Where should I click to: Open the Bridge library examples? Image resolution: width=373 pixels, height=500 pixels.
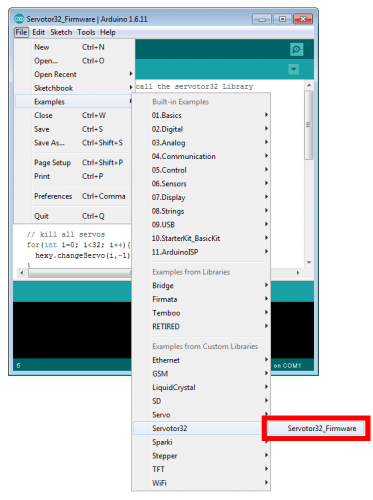coord(201,286)
